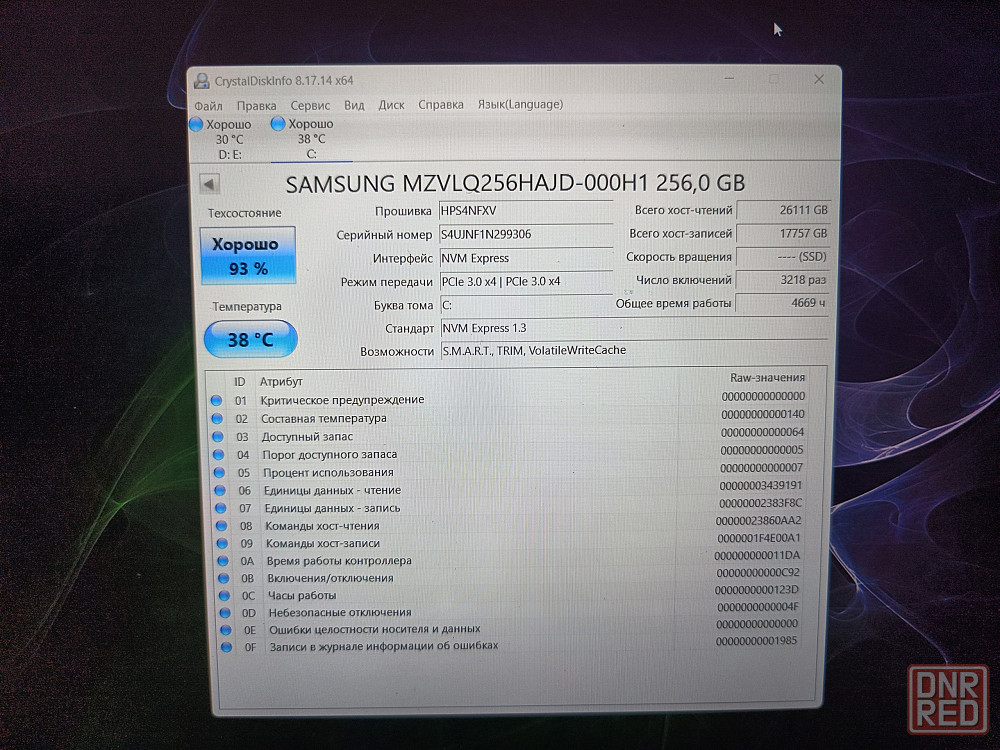Click the rotation speed value ---- (SSD)
Screen dimensions: 1000x750
coord(783,257)
